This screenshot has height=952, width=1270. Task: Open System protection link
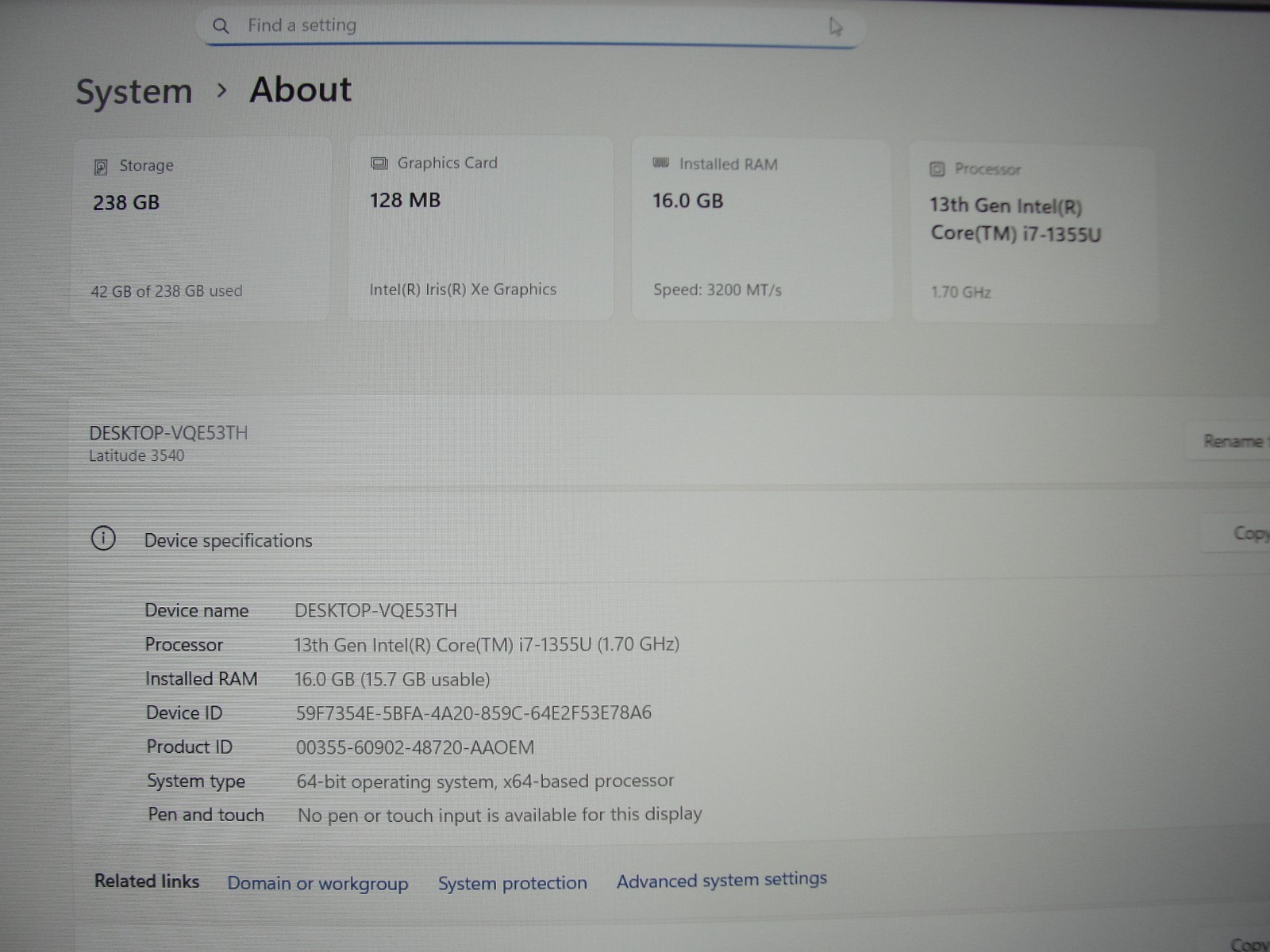(513, 883)
